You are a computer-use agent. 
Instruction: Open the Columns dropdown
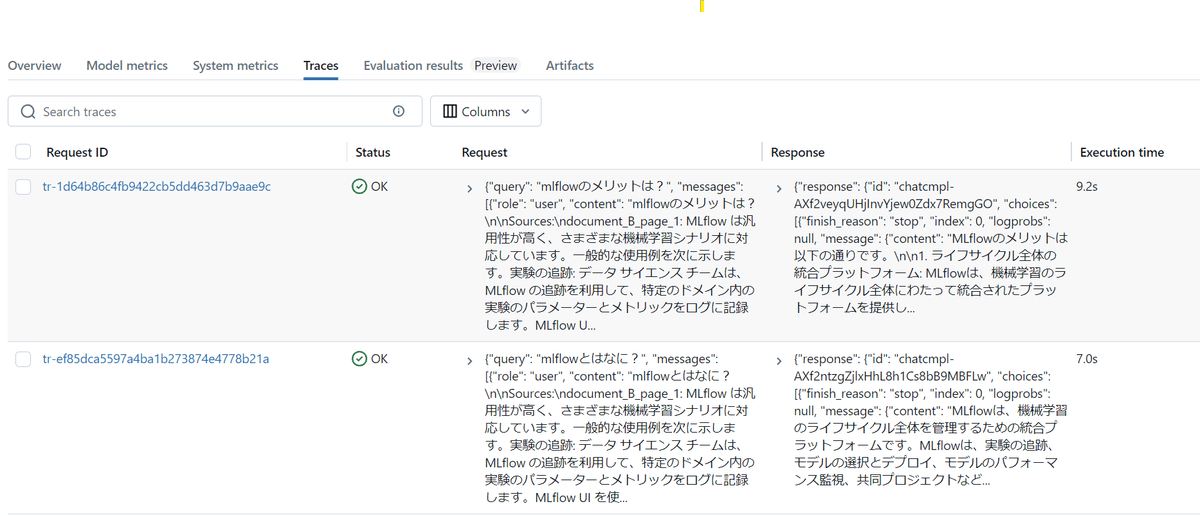(486, 112)
